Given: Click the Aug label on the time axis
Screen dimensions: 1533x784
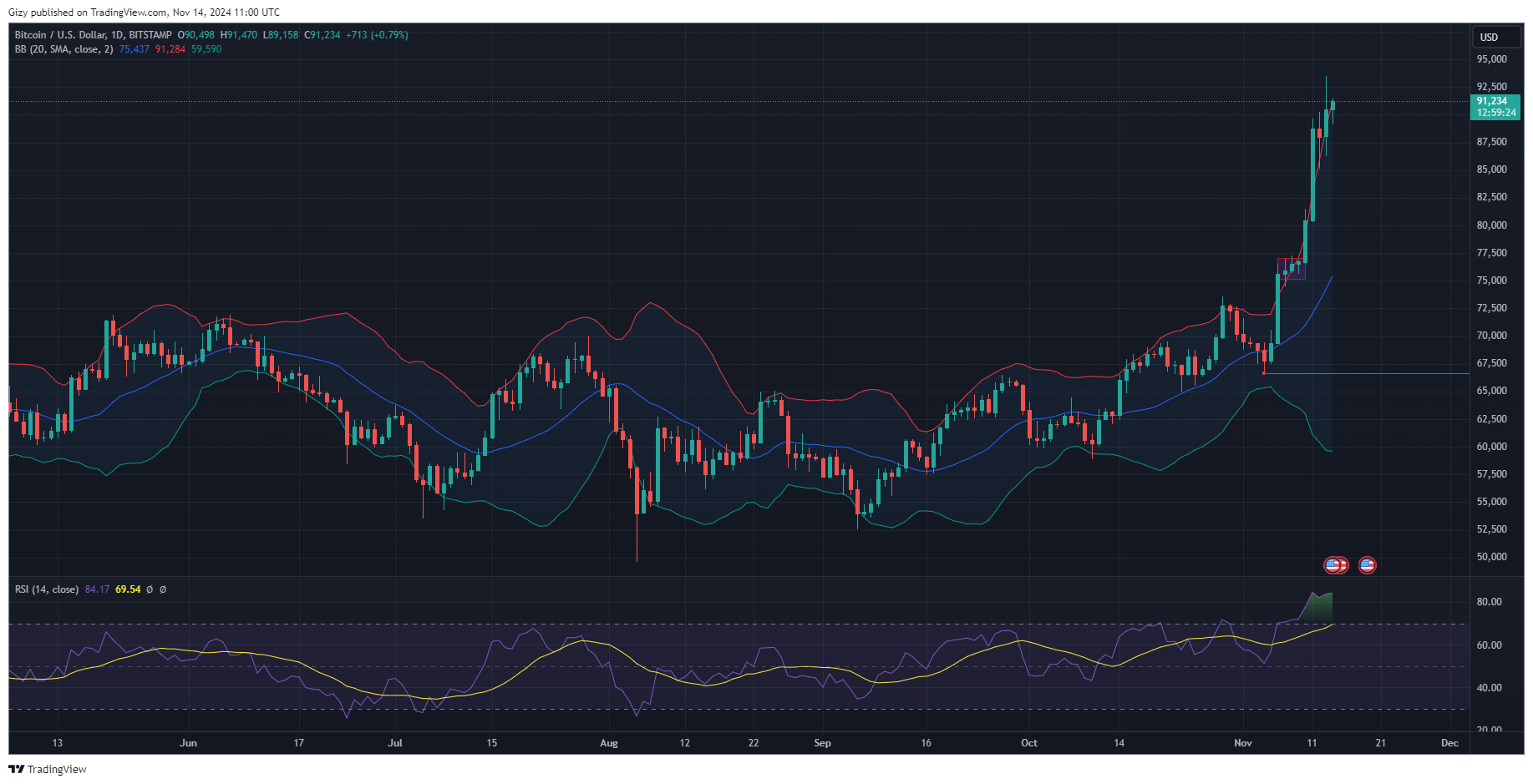Looking at the screenshot, I should coord(609,743).
